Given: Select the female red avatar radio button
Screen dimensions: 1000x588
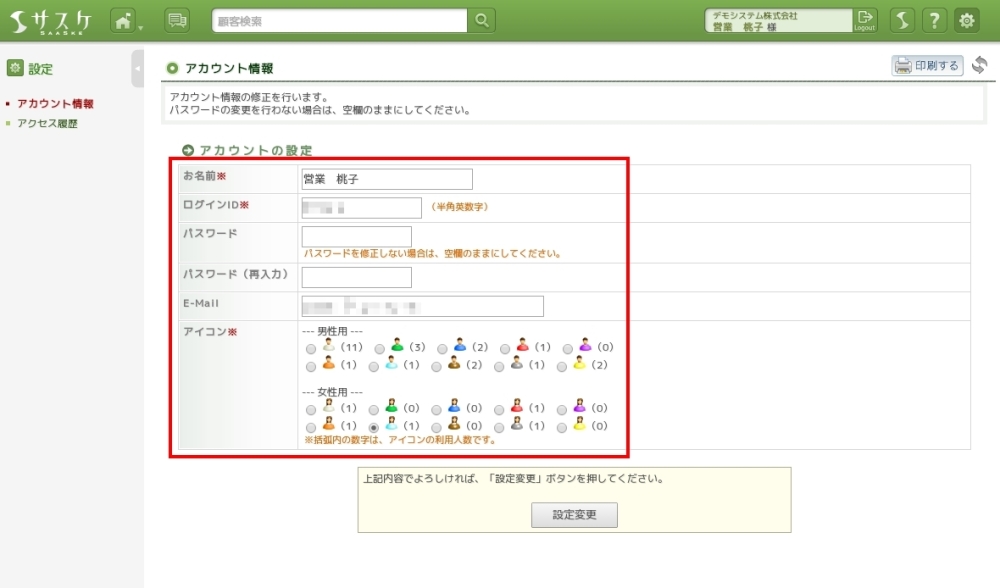Looking at the screenshot, I should click(x=505, y=410).
